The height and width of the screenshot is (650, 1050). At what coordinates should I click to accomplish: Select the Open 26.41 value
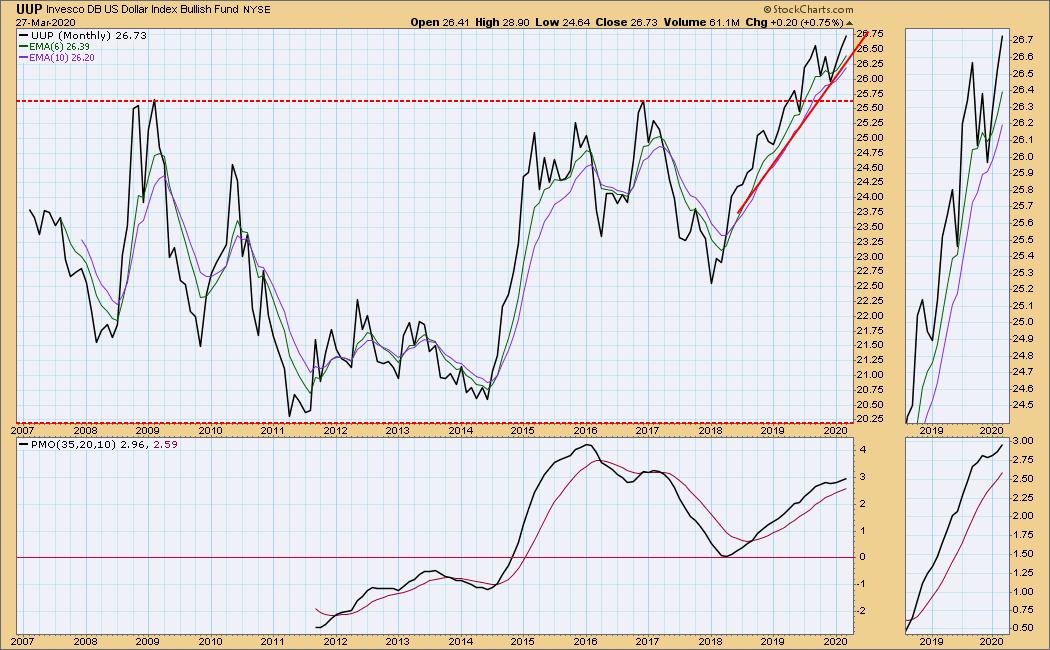439,22
